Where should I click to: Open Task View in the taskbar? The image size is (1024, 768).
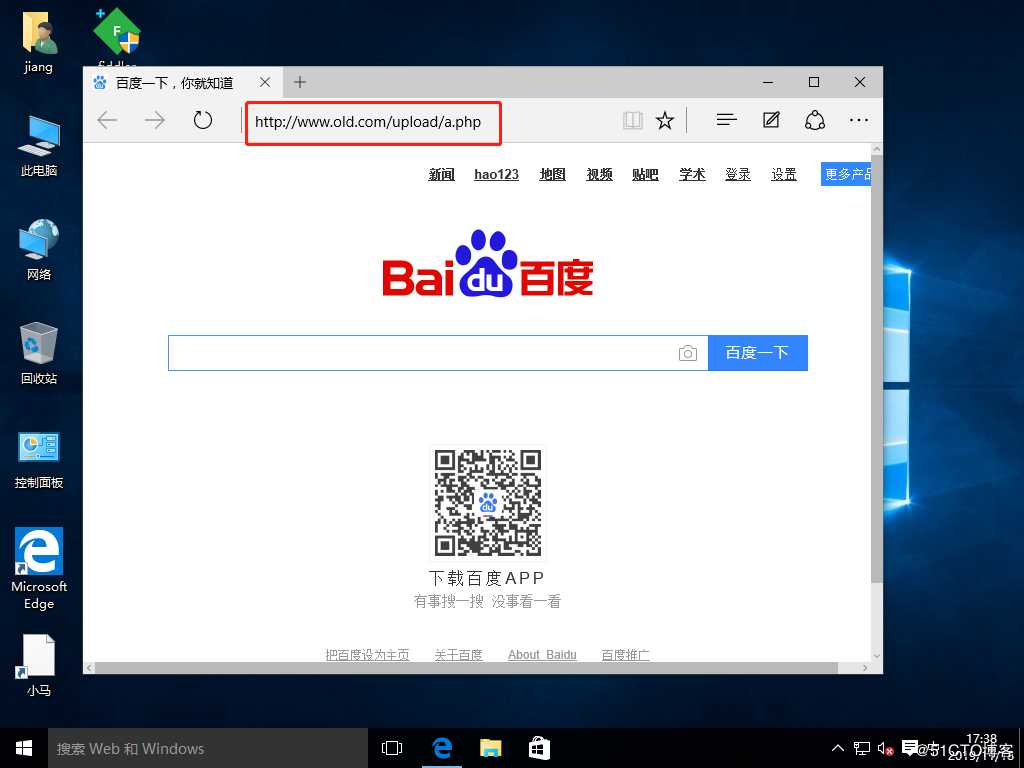(392, 748)
